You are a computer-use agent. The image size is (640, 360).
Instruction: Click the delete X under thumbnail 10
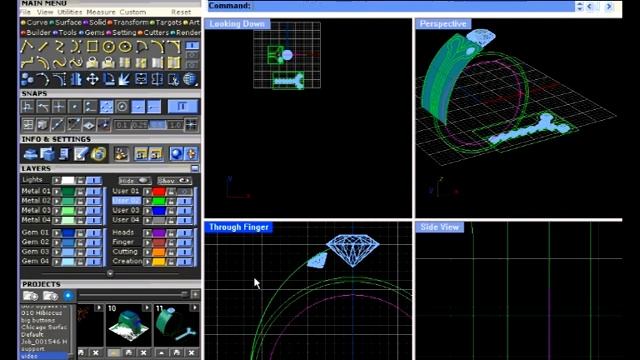coord(144,352)
